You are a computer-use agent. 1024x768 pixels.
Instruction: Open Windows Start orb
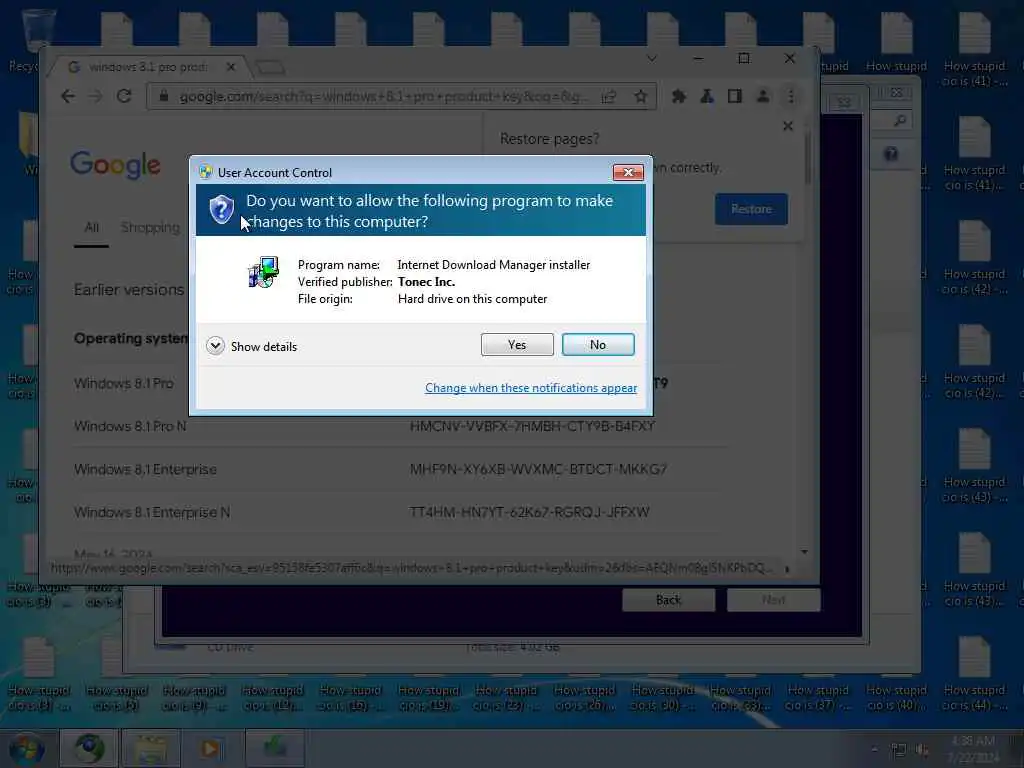pyautogui.click(x=27, y=750)
